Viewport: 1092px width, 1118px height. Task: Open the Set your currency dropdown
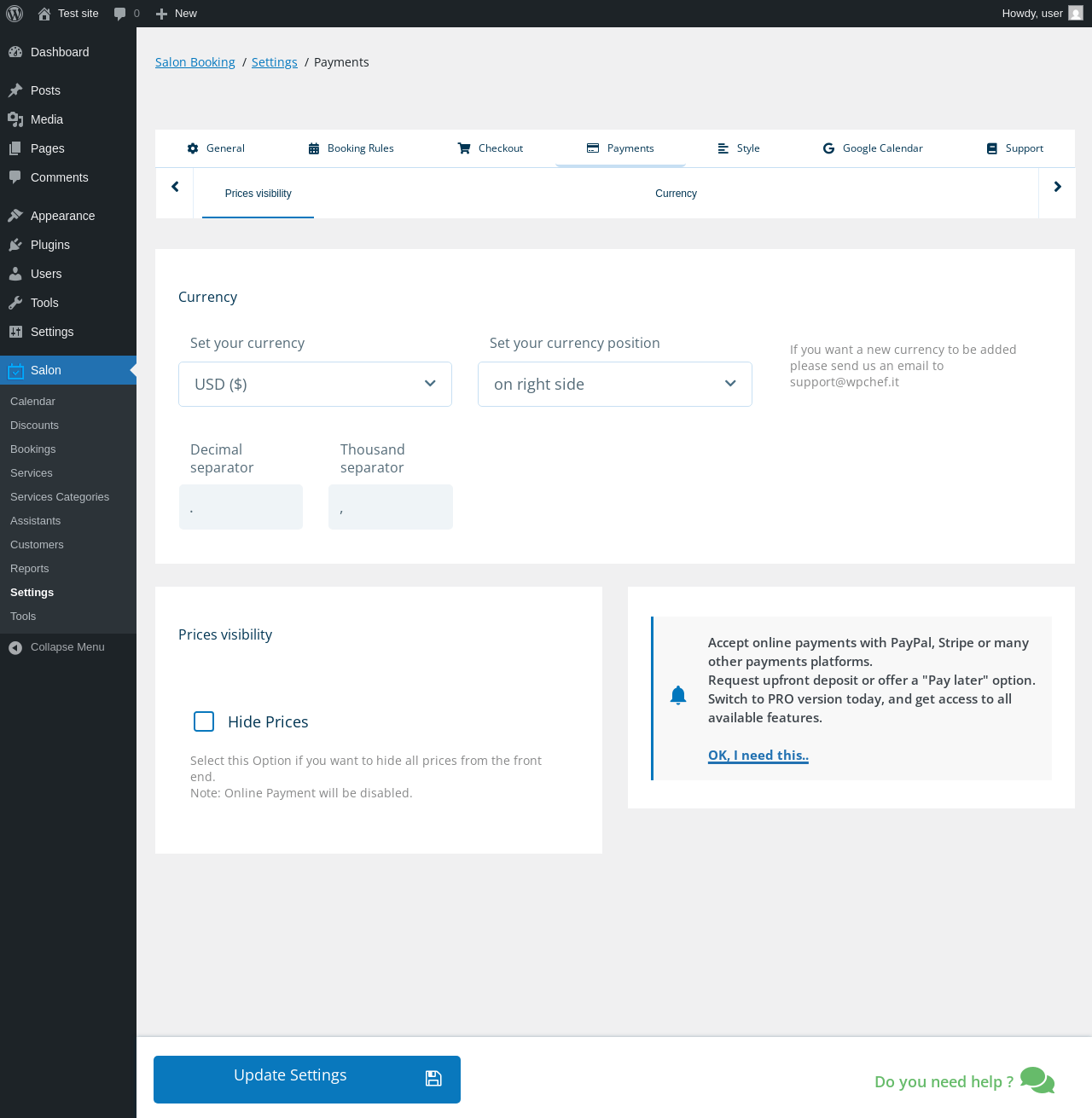[x=315, y=384]
